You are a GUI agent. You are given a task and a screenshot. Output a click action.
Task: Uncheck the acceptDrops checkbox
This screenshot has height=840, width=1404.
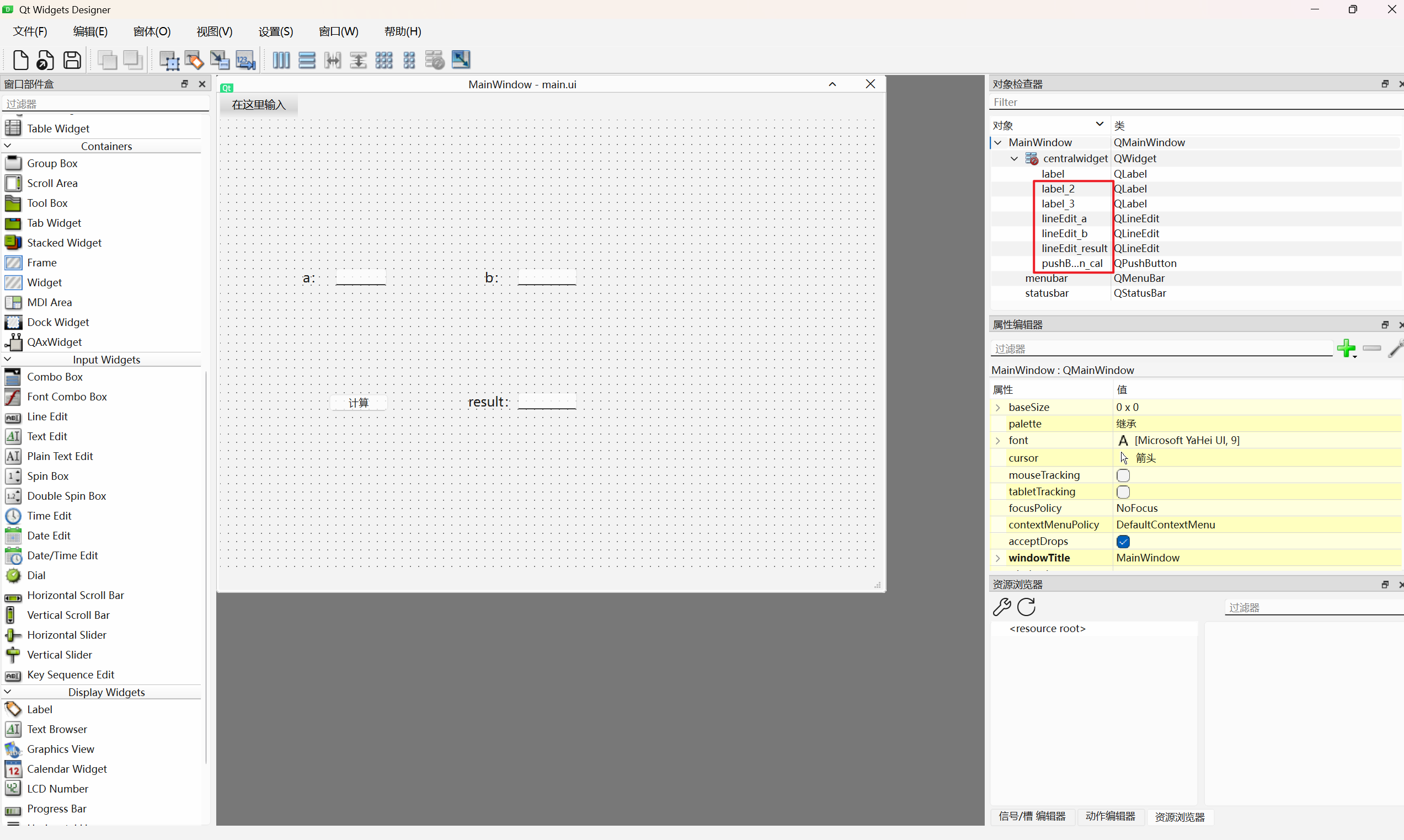(x=1123, y=542)
